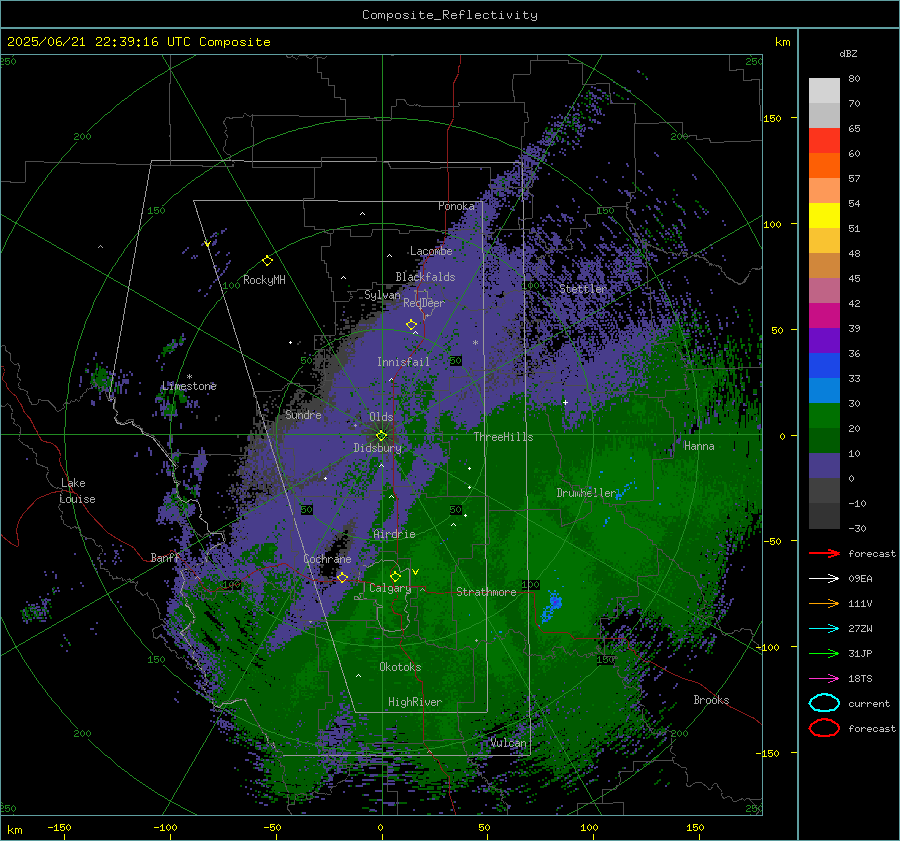Select the violet 36-39 dBZ swatch
900x841 pixels.
(824, 341)
